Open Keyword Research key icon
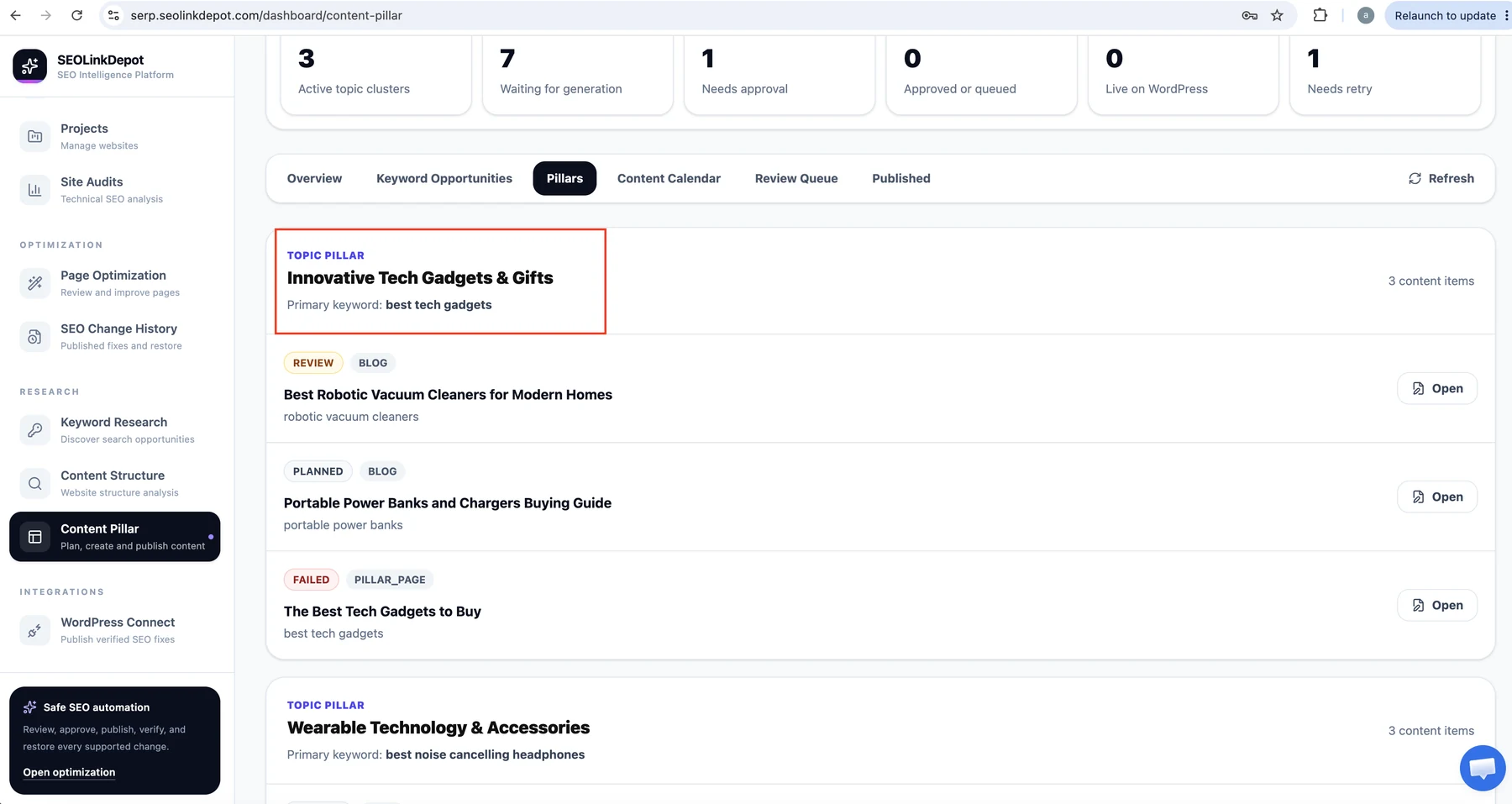The height and width of the screenshot is (804, 1512). [x=34, y=430]
